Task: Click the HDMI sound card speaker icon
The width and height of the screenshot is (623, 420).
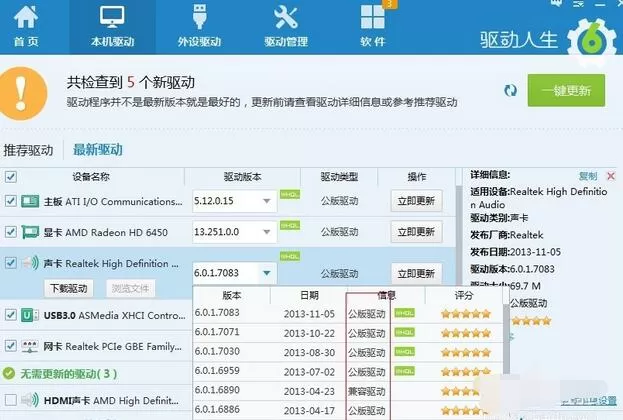Action: click(x=30, y=400)
